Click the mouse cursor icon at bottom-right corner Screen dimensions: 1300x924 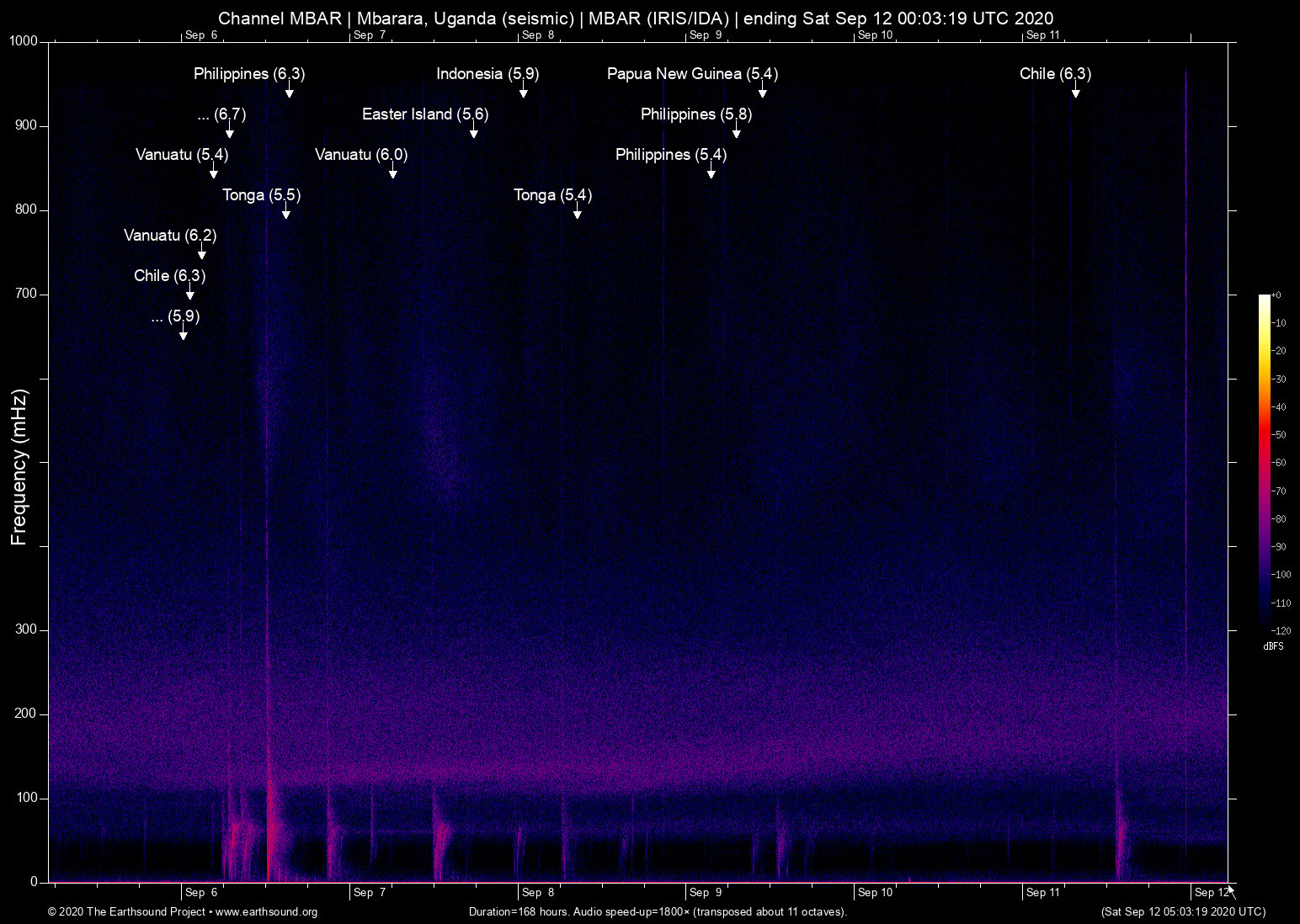[1231, 891]
